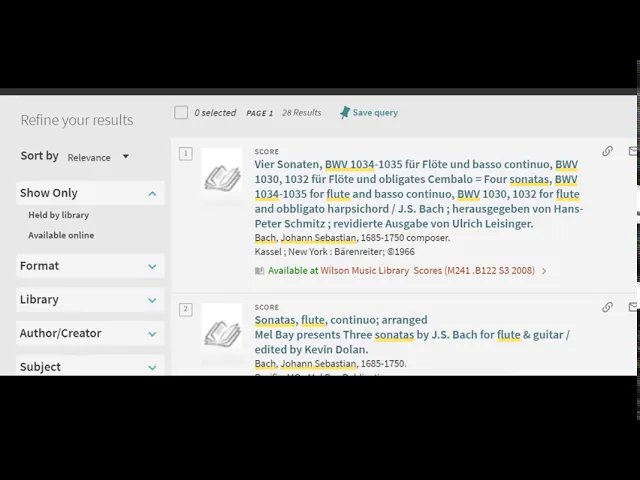Filter by Held by library

coord(58,215)
